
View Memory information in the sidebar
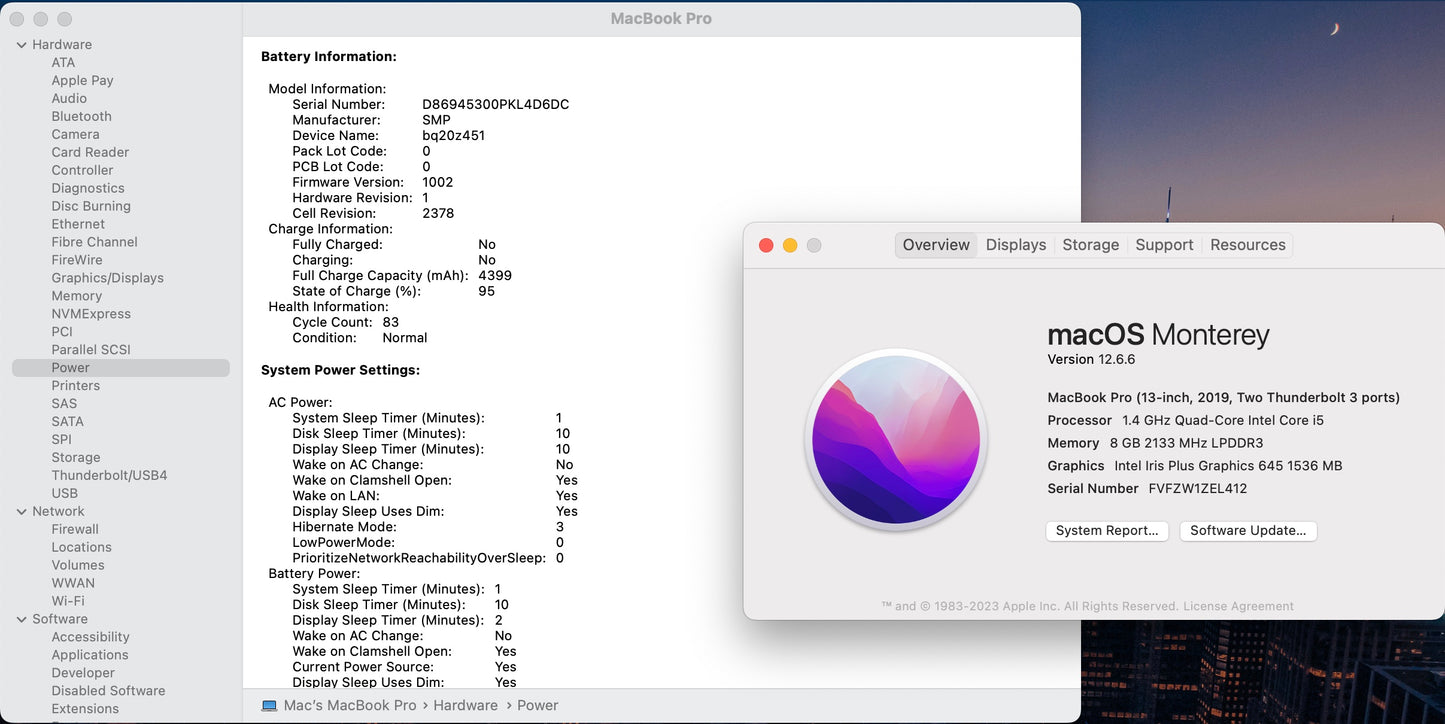75,295
